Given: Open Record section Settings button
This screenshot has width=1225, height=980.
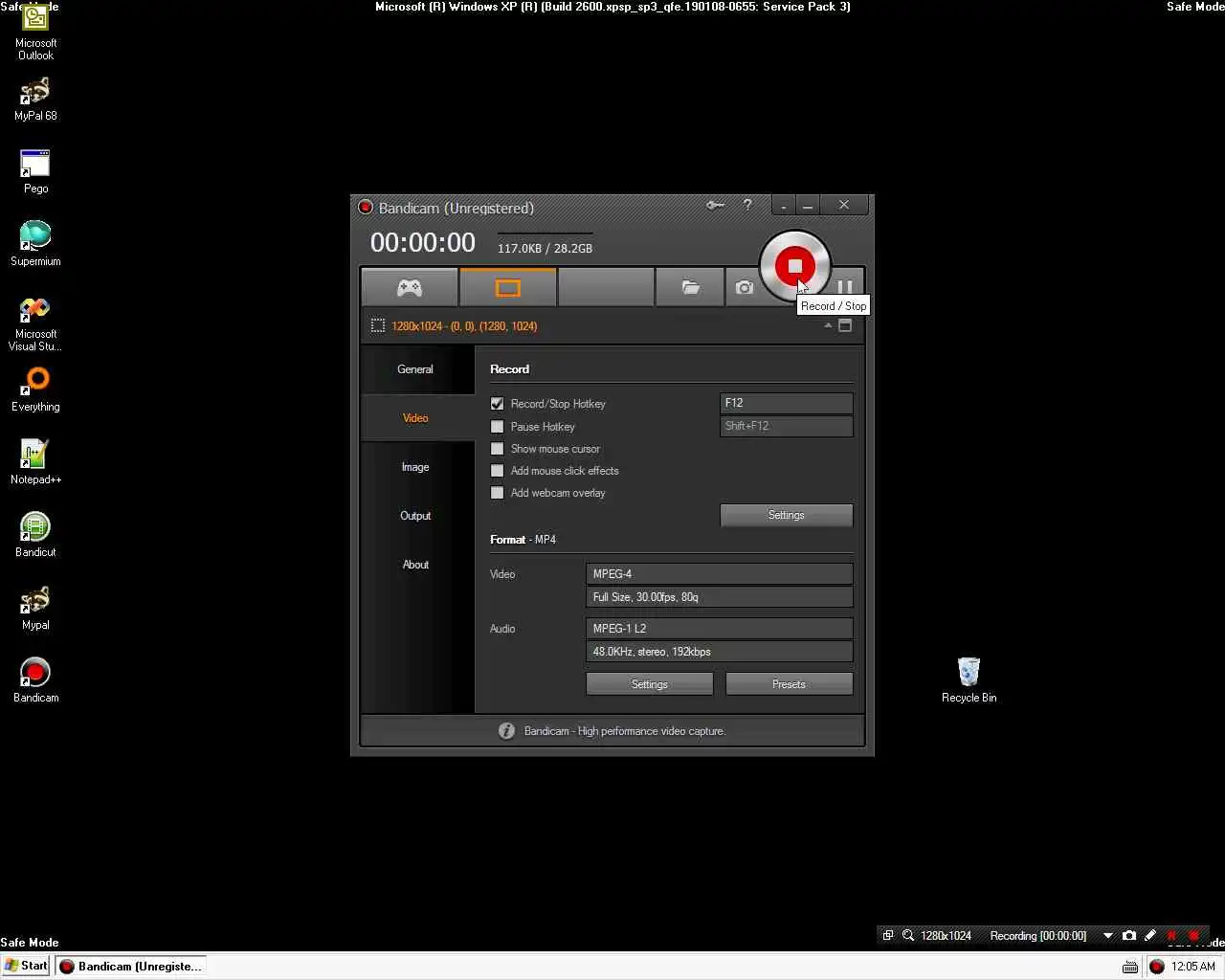Looking at the screenshot, I should point(786,515).
